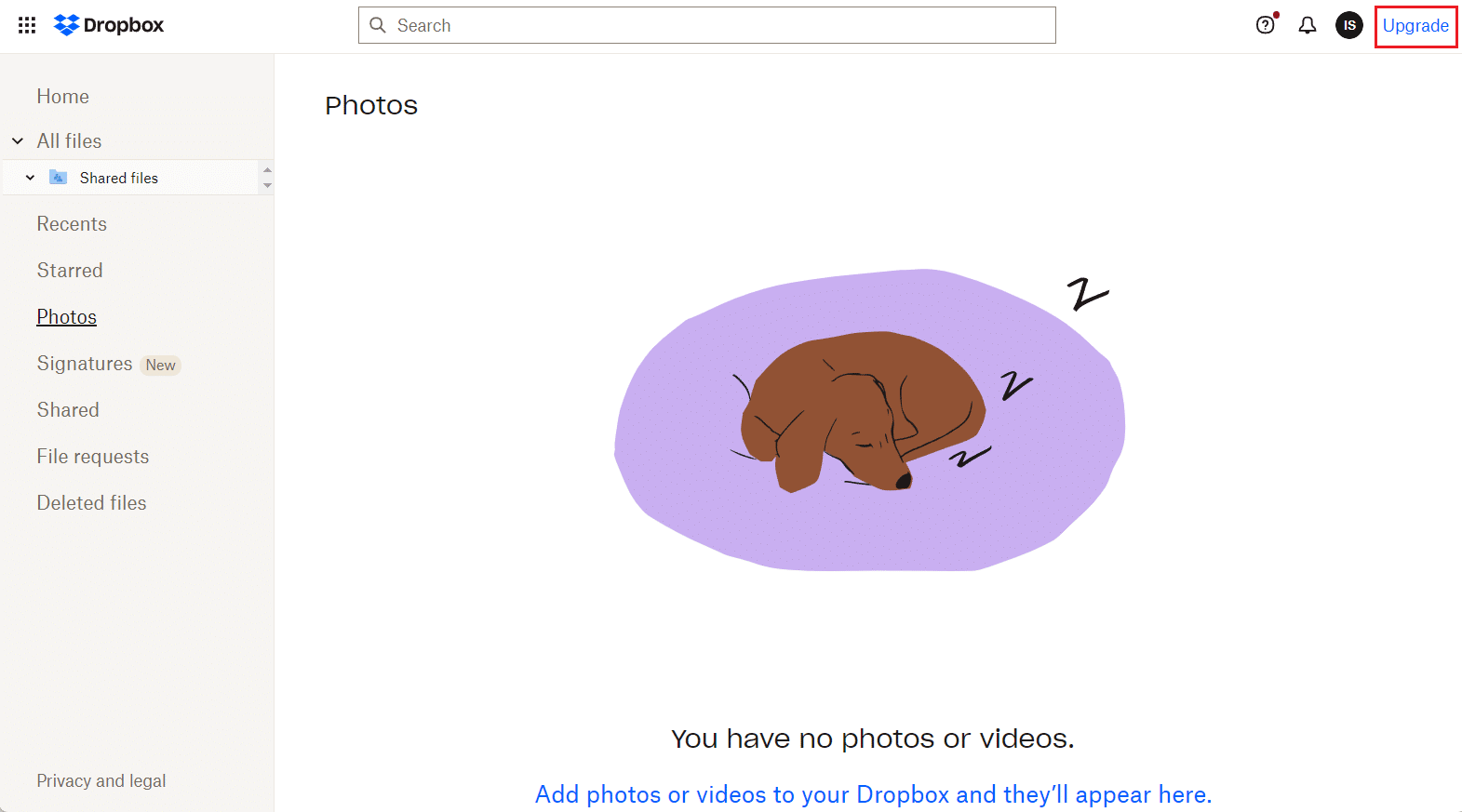Viewport: 1462px width, 812px height.
Task: Open the help question mark icon
Action: pos(1266,25)
